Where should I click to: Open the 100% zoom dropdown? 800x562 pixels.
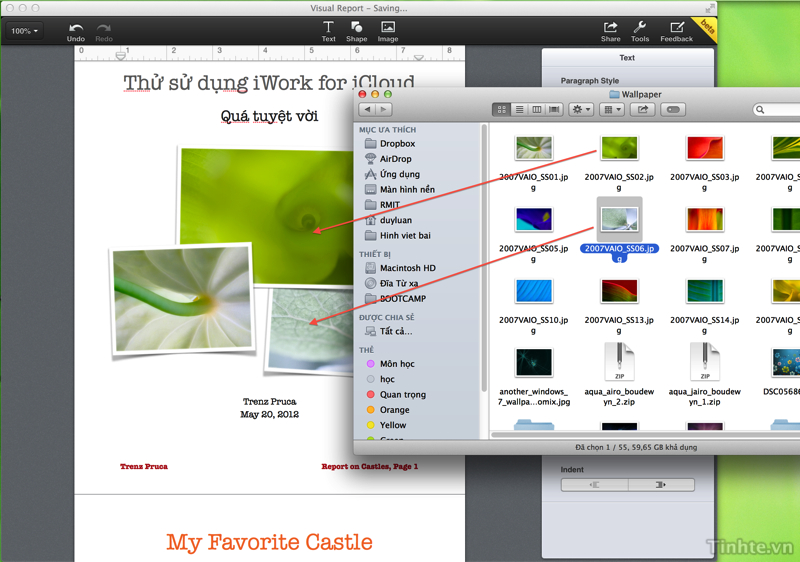tap(24, 31)
